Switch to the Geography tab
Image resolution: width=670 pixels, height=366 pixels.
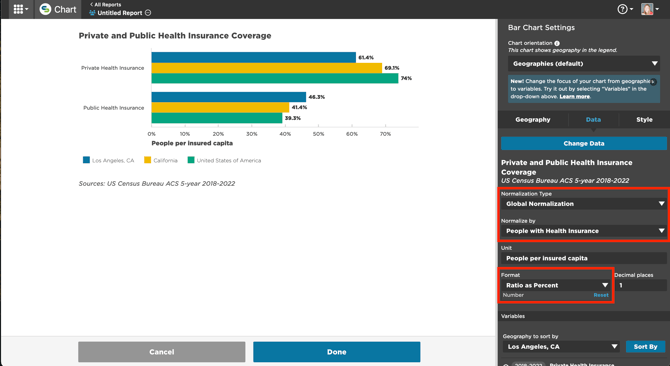tap(532, 120)
